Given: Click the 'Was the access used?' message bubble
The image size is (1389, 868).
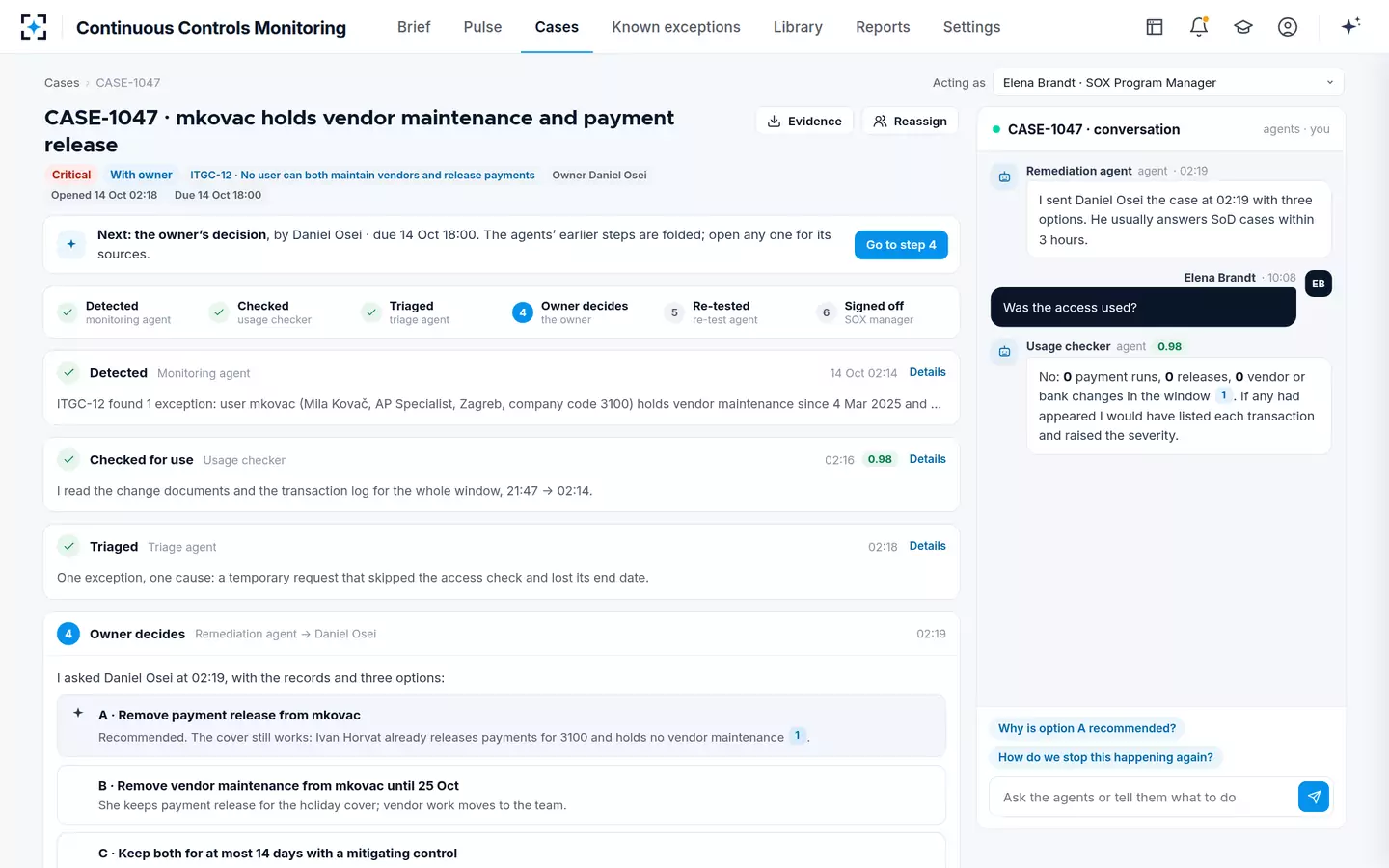Looking at the screenshot, I should pyautogui.click(x=1143, y=308).
